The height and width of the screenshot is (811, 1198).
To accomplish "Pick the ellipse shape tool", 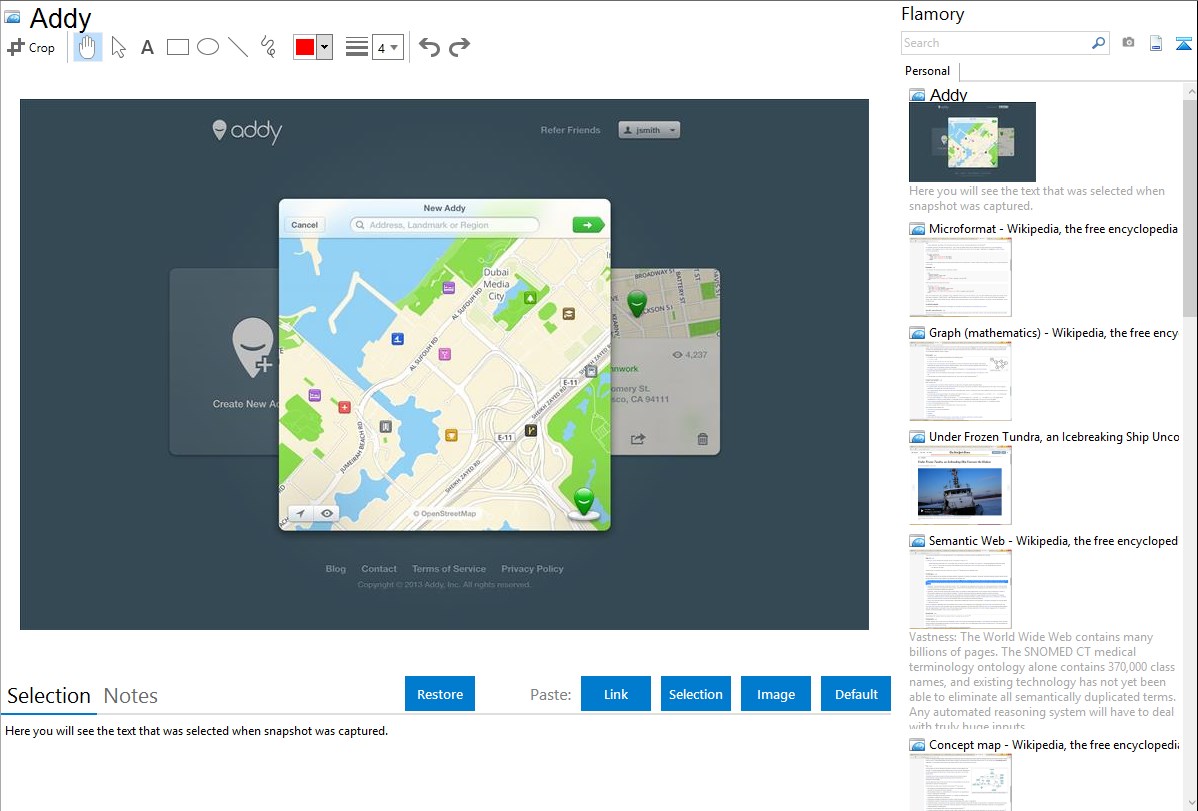I will pos(208,47).
